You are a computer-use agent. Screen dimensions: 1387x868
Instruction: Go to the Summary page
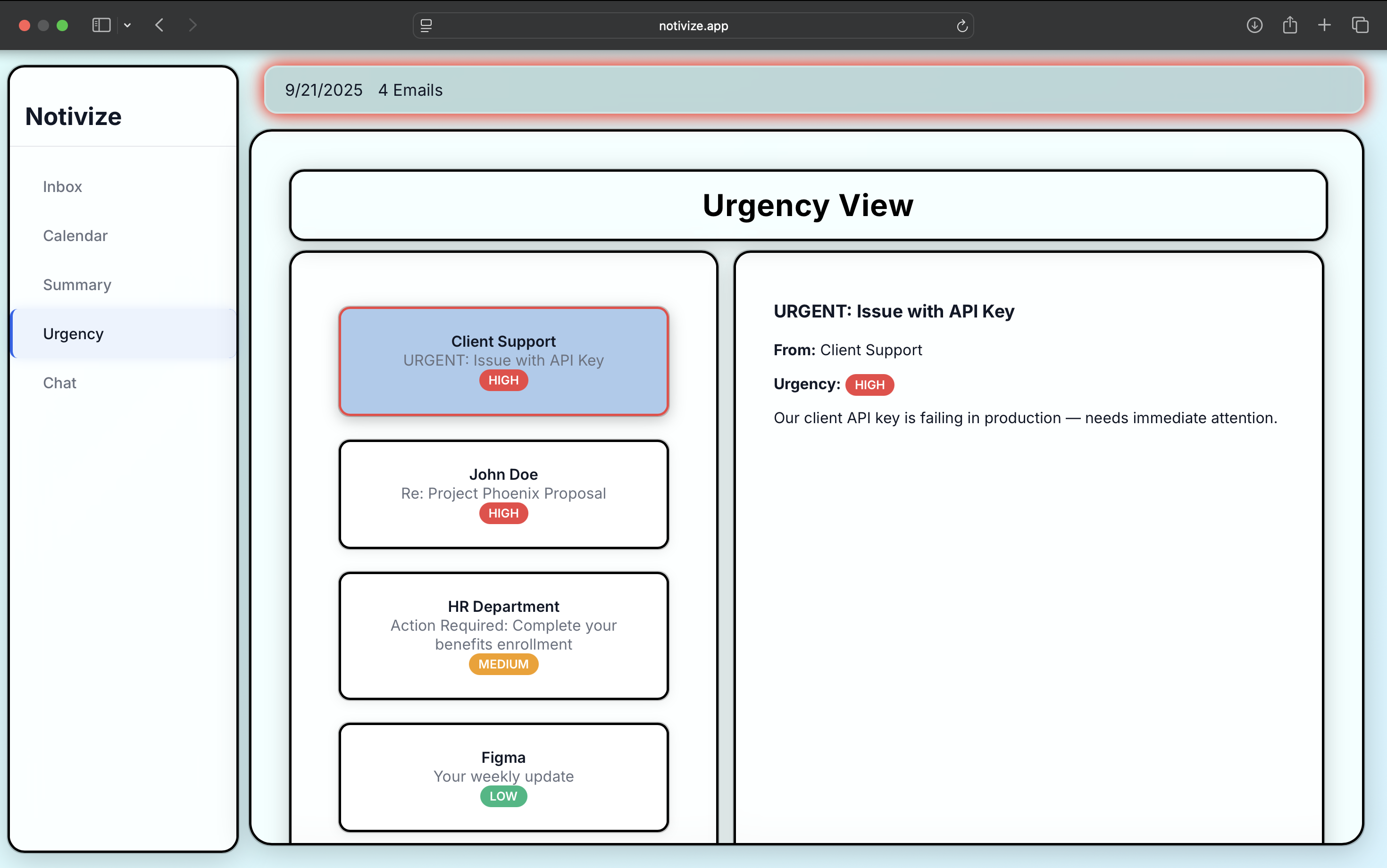(77, 285)
